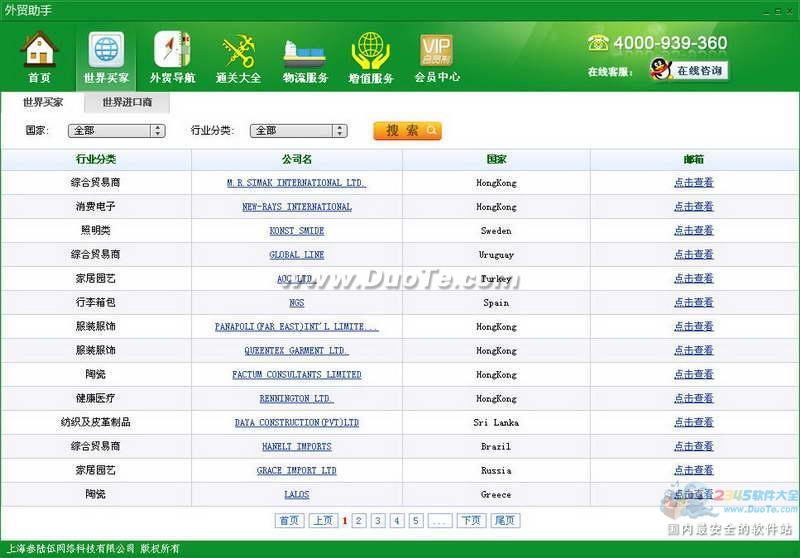Open RENNINGTON LTD. link
This screenshot has height=558, width=800.
297,398
